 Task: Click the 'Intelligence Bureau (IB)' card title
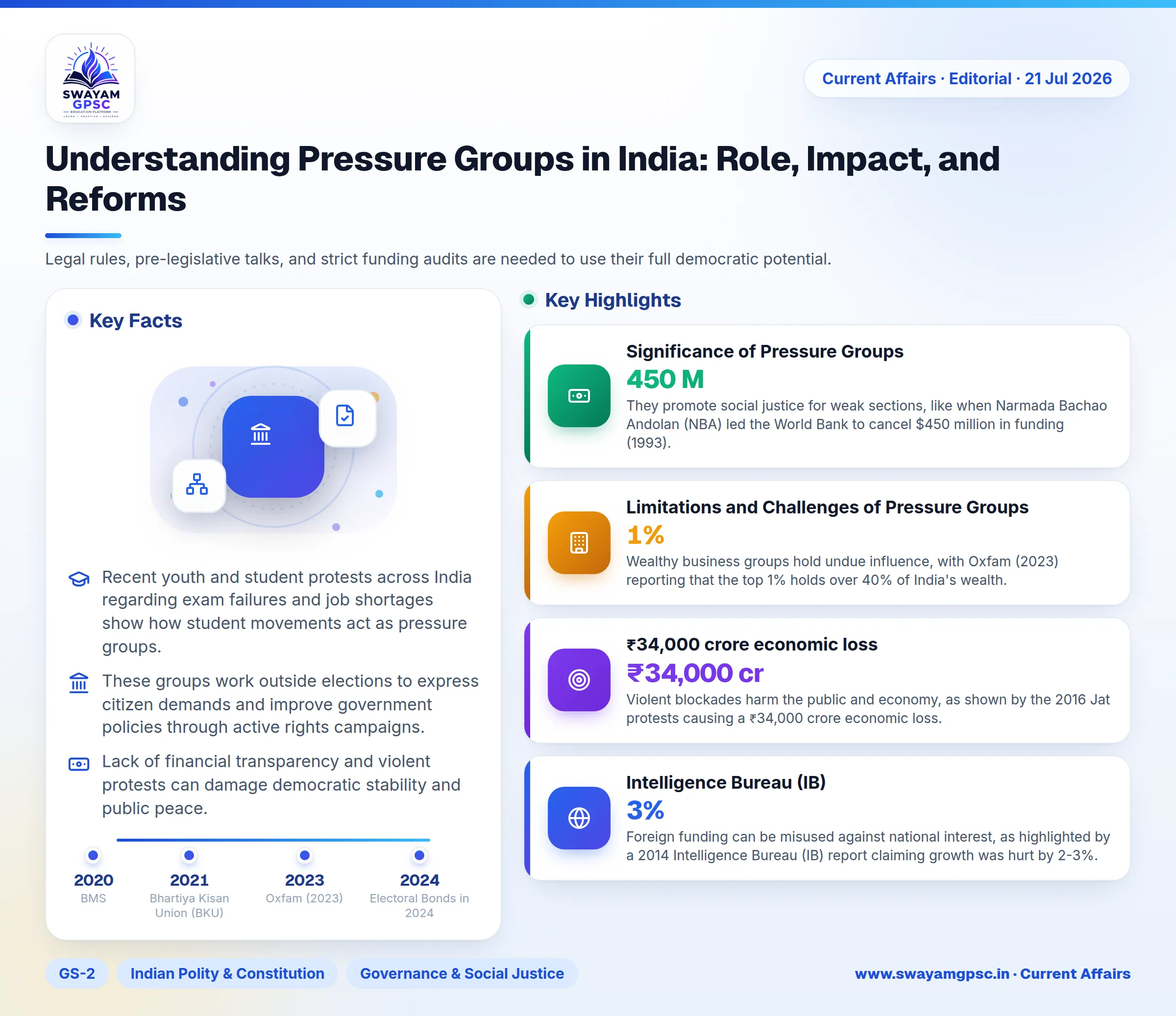[x=726, y=782]
